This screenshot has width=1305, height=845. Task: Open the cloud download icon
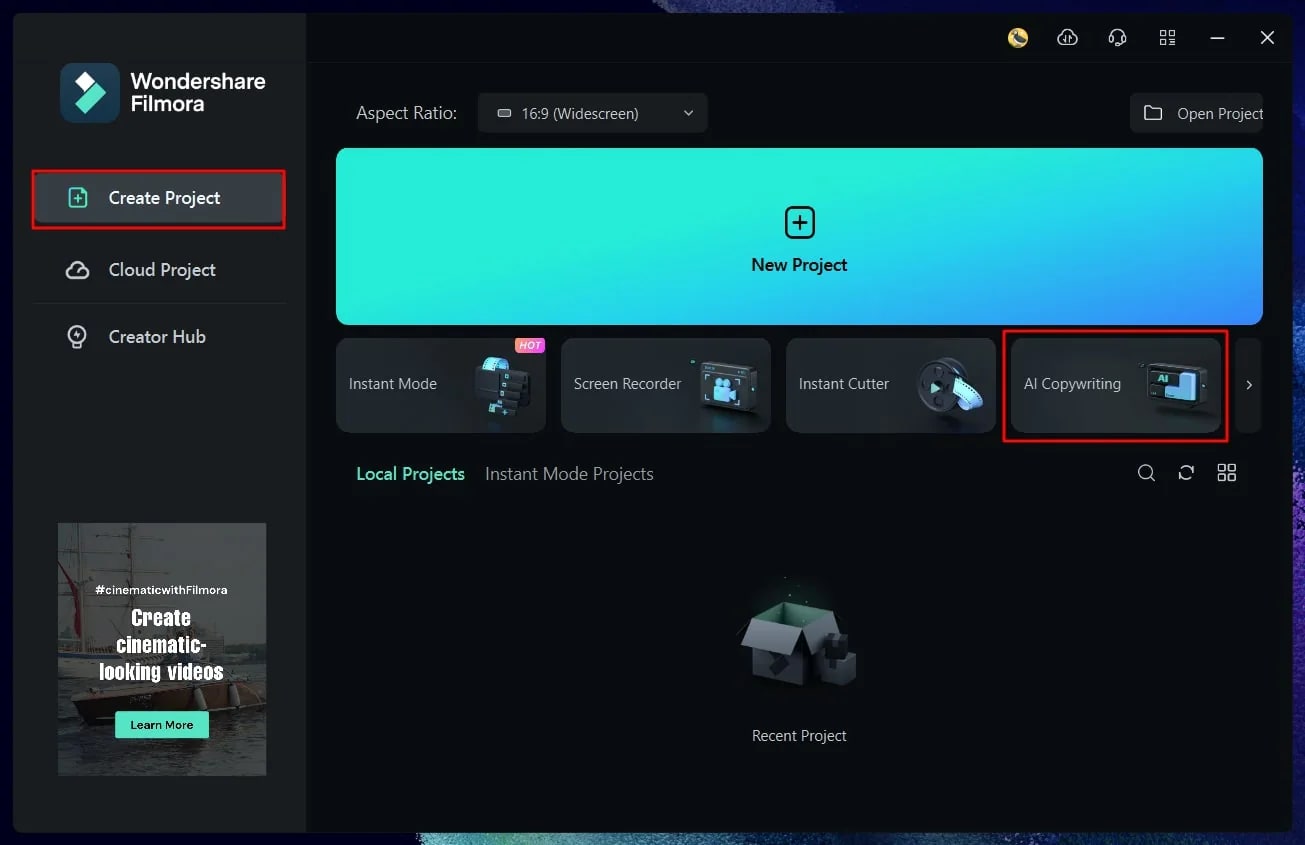[x=1068, y=38]
